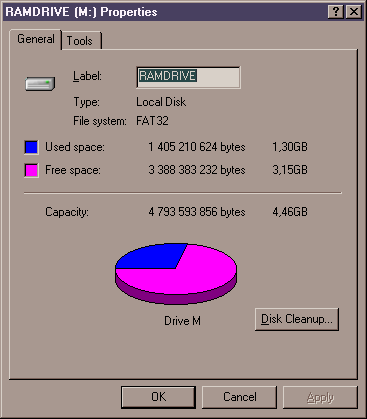Screen dimensions: 367x419
Task: Select the General tab
Action: pos(36,39)
